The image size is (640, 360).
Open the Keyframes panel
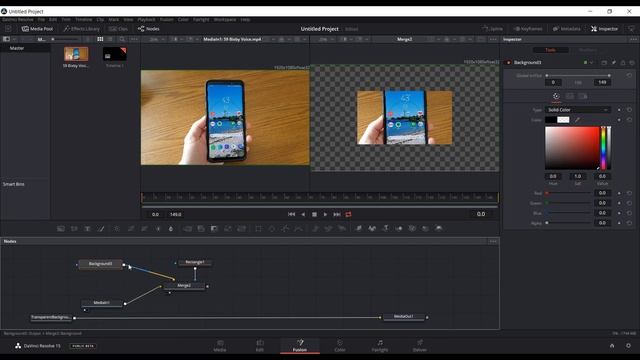click(528, 29)
